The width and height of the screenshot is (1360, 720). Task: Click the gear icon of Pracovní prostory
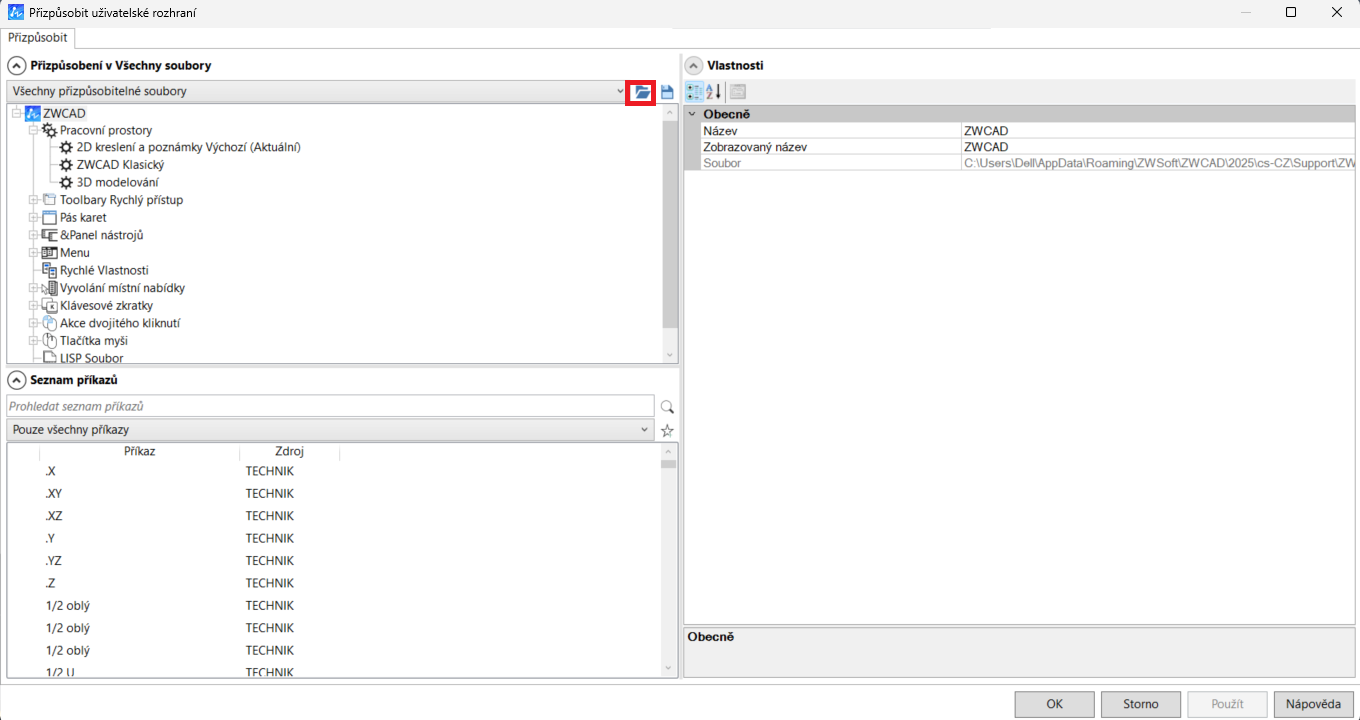50,130
